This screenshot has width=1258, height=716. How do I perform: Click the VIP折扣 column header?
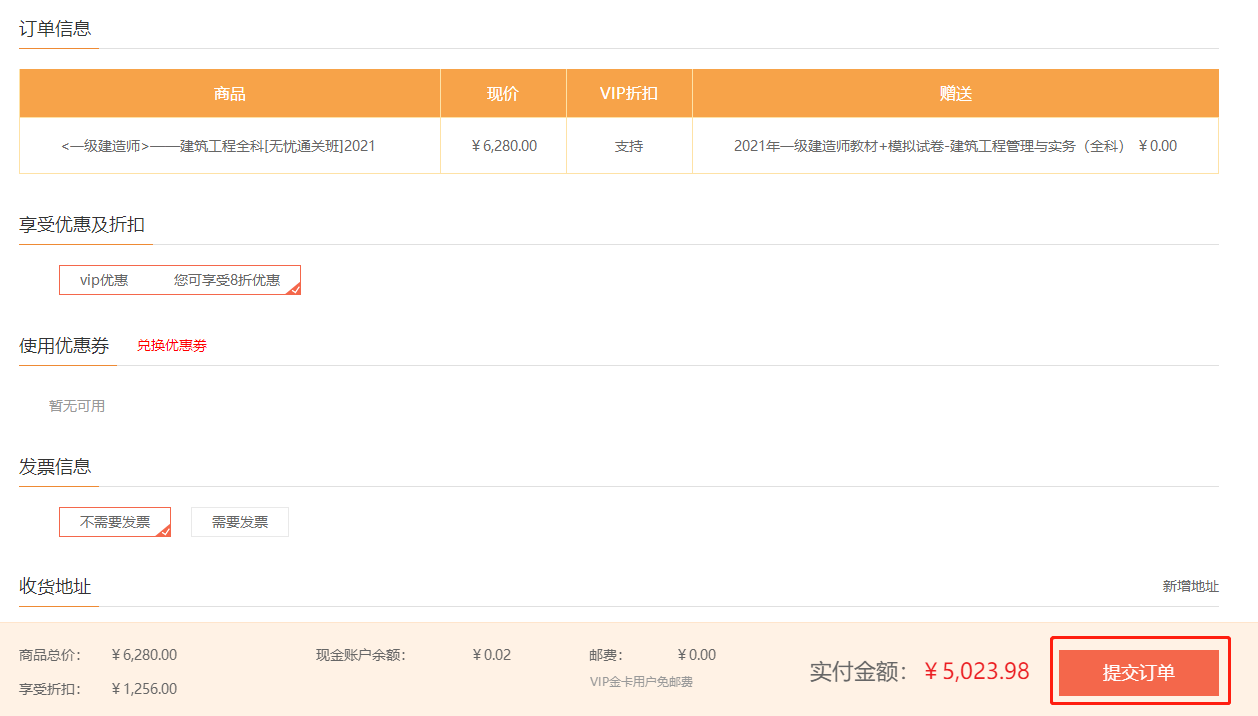(x=629, y=92)
